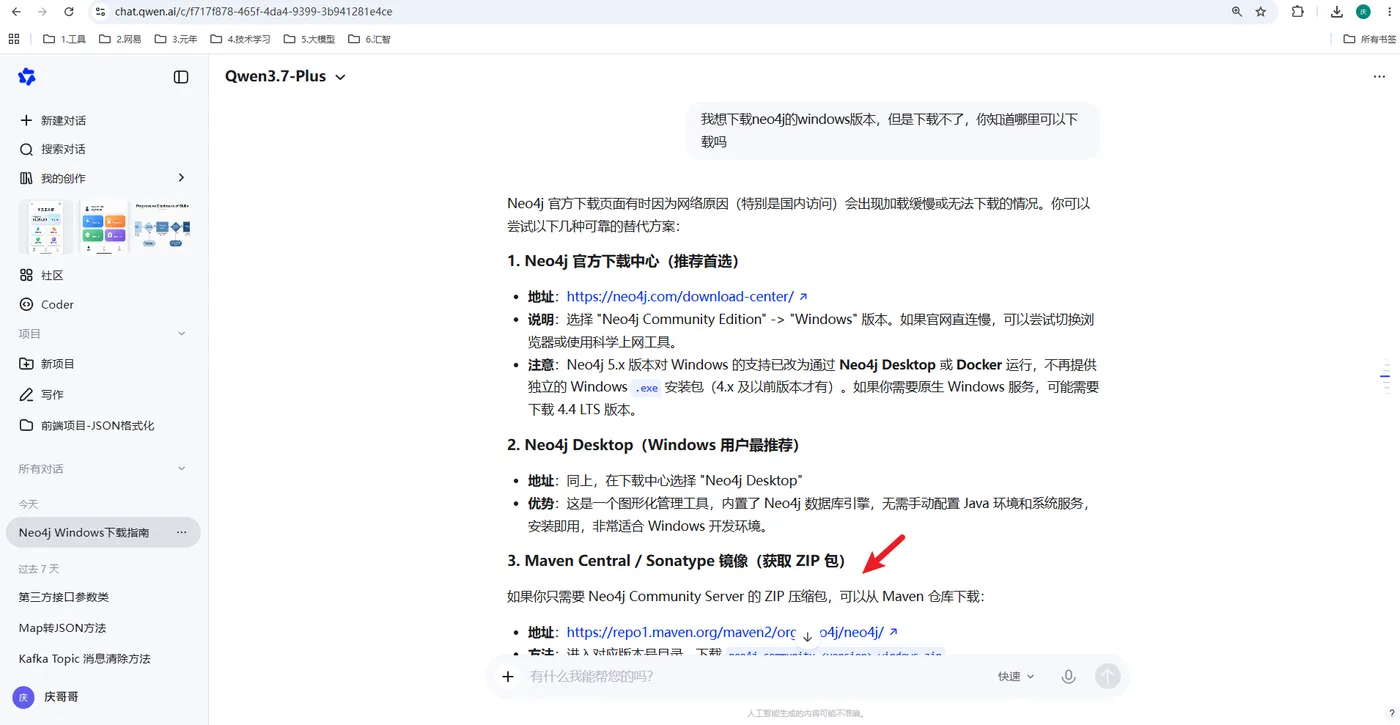This screenshot has width=1400, height=725.
Task: Open Qwen3.7-Plus model dropdown
Action: pos(285,77)
